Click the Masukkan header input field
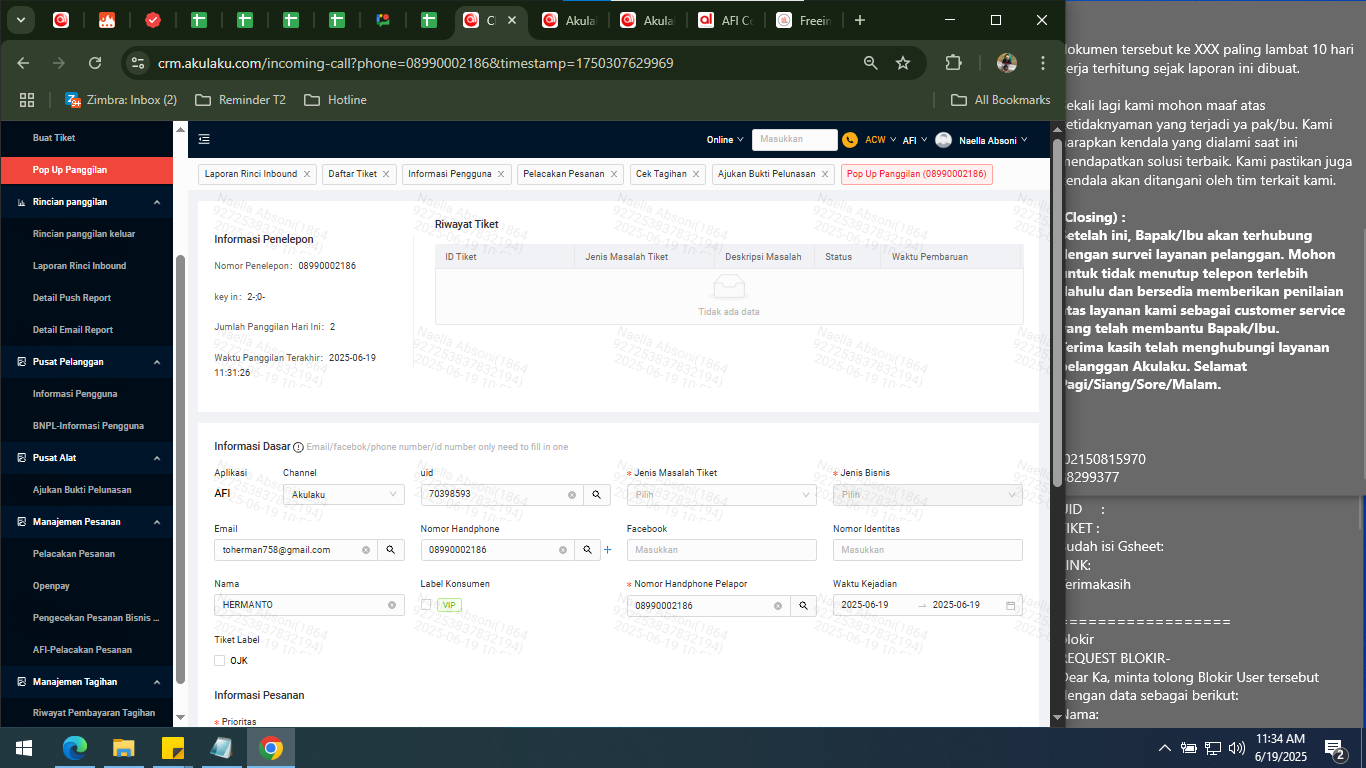The height and width of the screenshot is (768, 1366). [795, 140]
